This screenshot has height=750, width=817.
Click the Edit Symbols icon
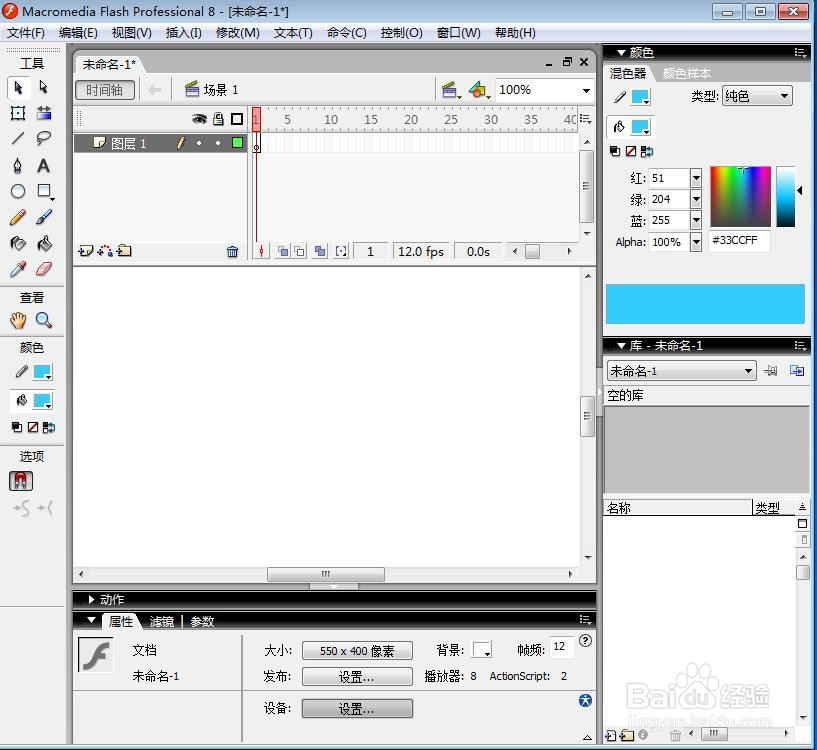pos(479,90)
